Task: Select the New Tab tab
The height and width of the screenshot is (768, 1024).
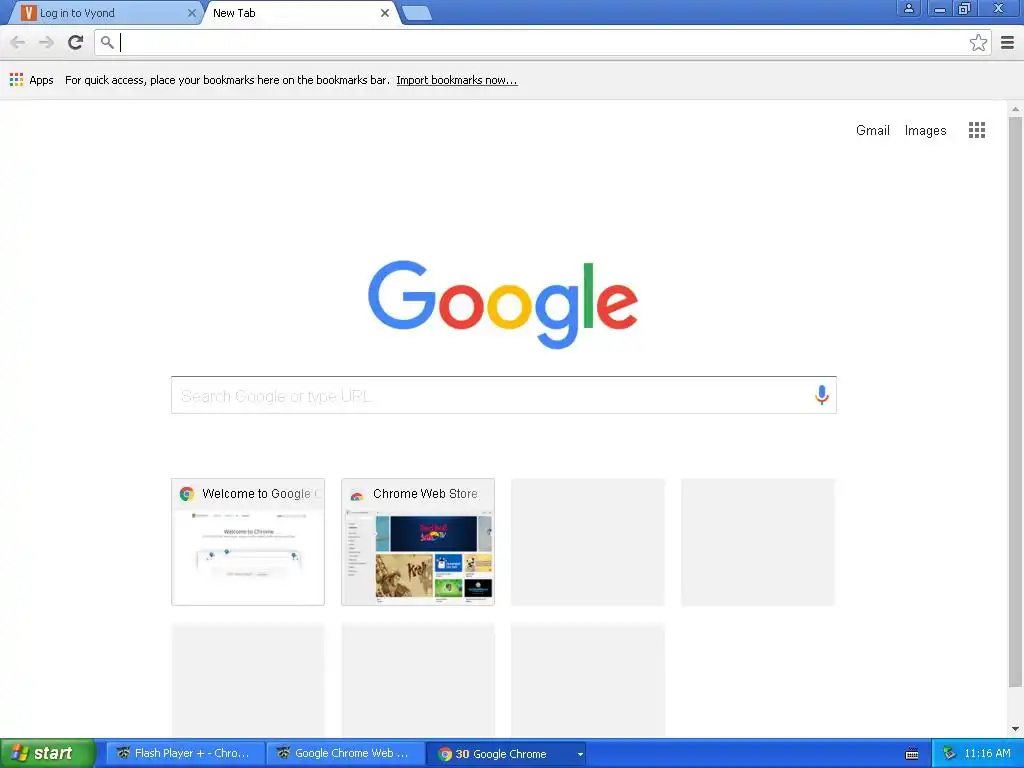Action: click(302, 13)
